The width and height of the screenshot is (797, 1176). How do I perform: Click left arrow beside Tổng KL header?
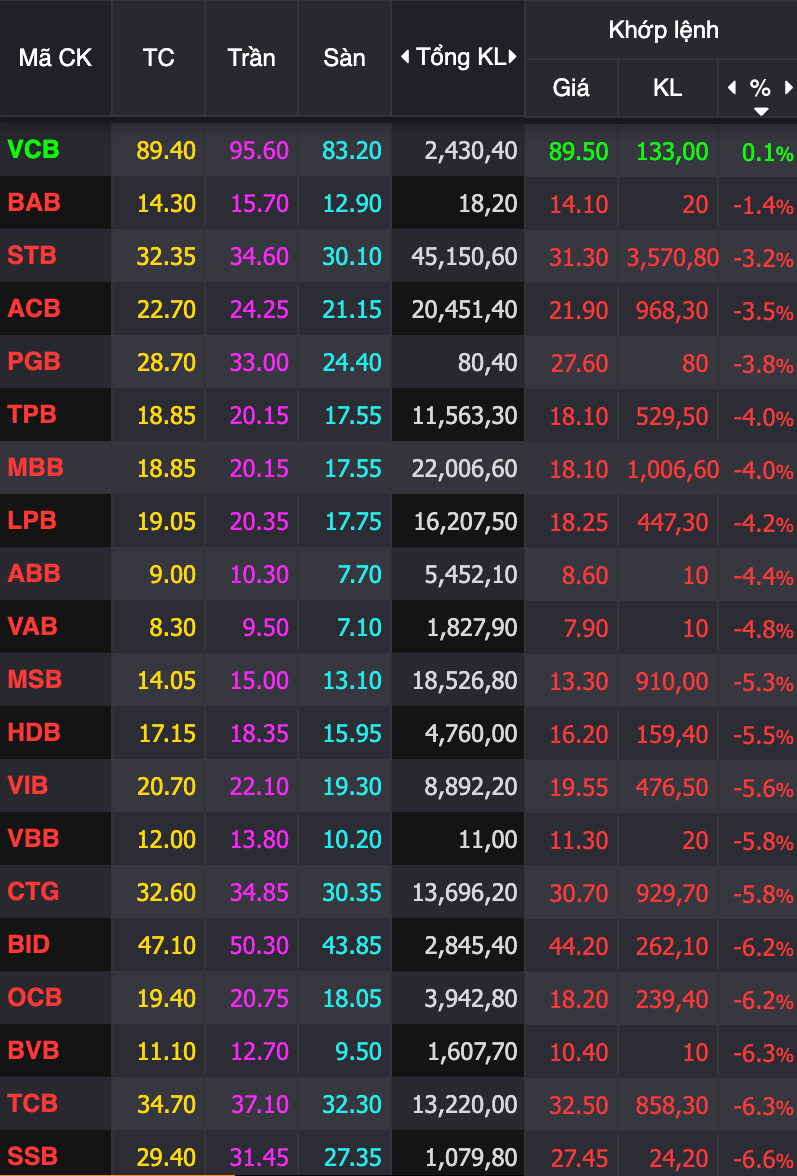pyautogui.click(x=405, y=57)
